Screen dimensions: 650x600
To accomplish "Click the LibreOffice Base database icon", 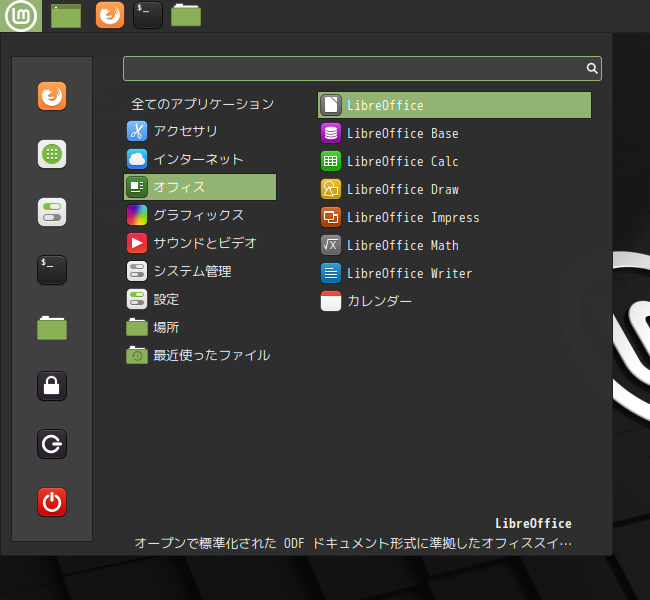I will tap(331, 133).
